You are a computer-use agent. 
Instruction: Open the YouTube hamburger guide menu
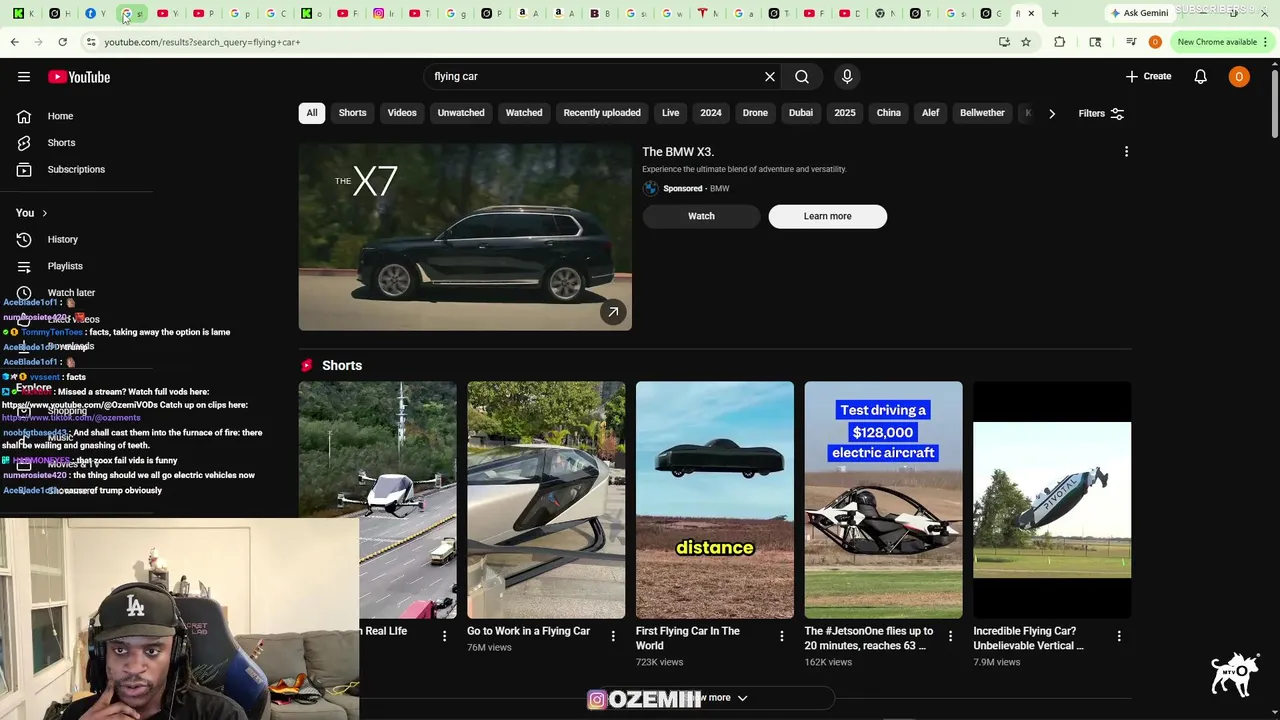[24, 77]
